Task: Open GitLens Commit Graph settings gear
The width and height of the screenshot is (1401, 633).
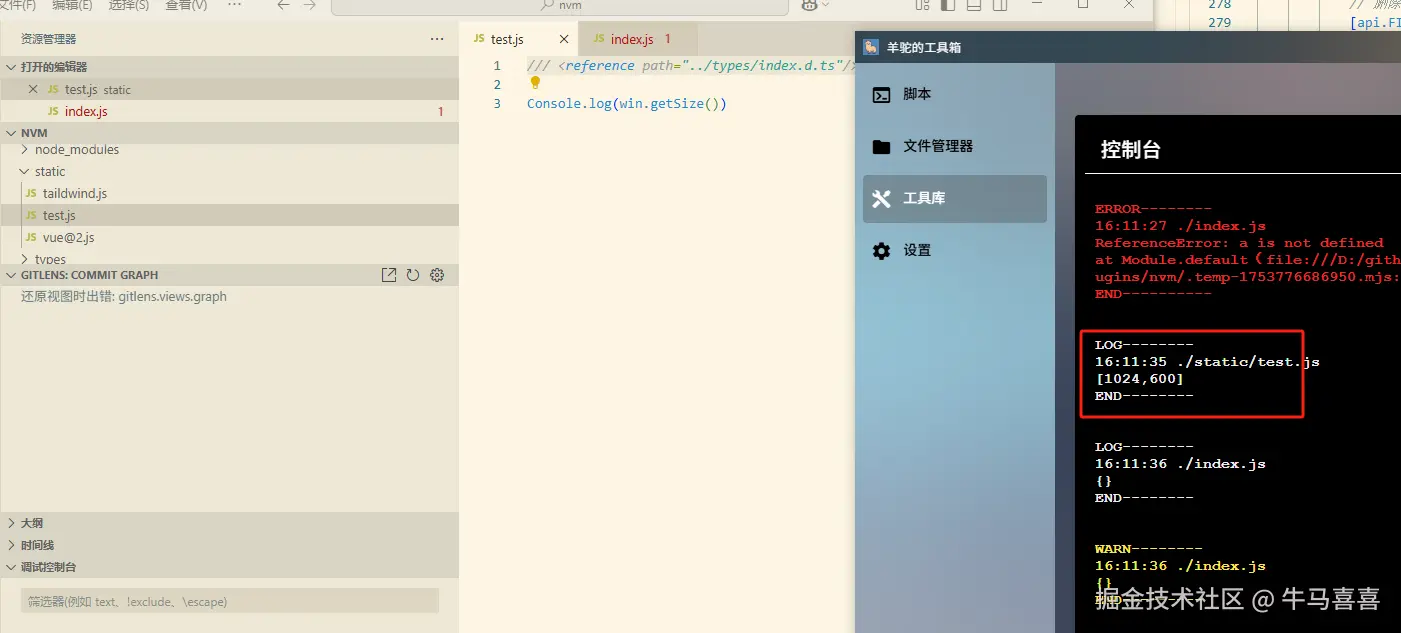Action: click(x=436, y=274)
